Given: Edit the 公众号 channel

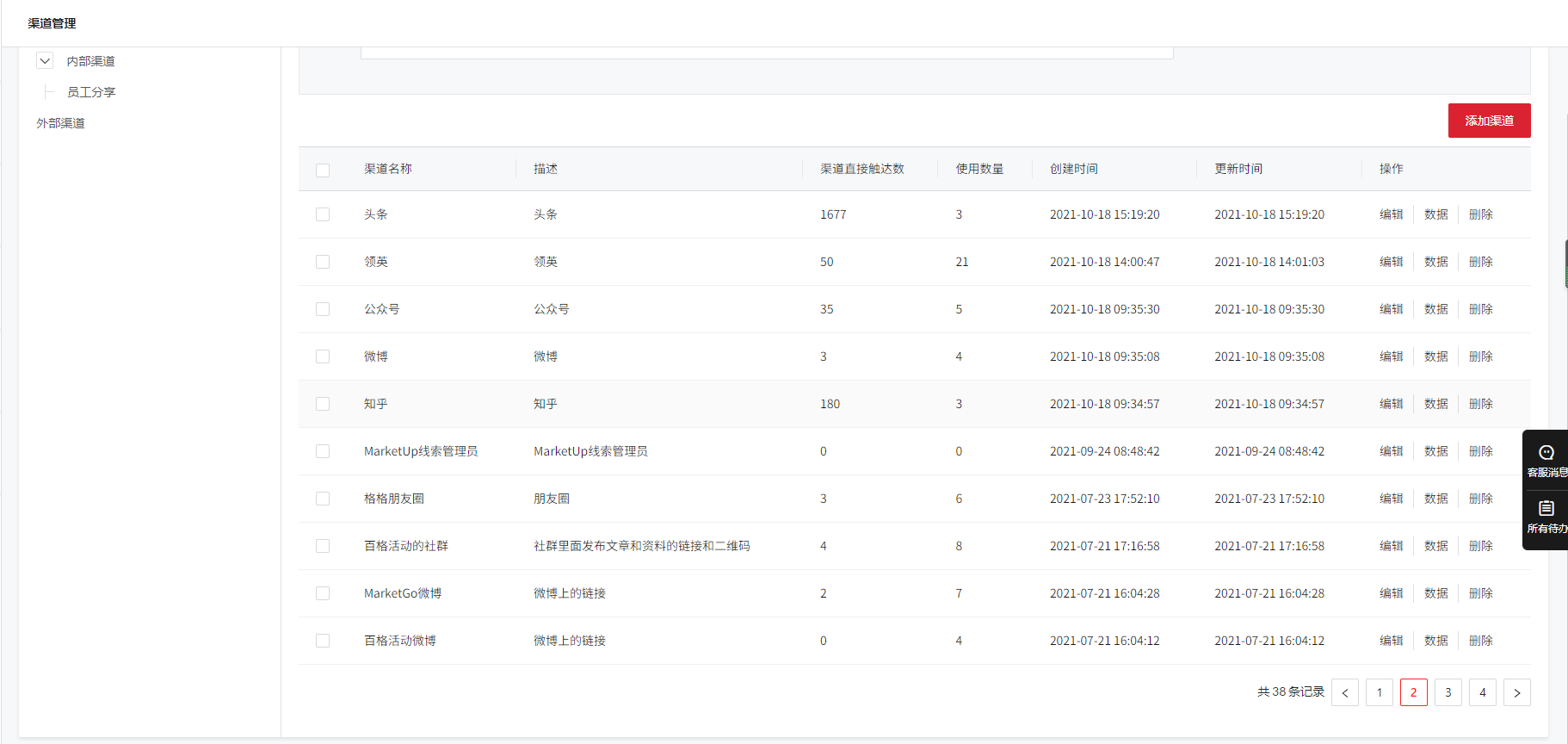Looking at the screenshot, I should (x=1392, y=309).
